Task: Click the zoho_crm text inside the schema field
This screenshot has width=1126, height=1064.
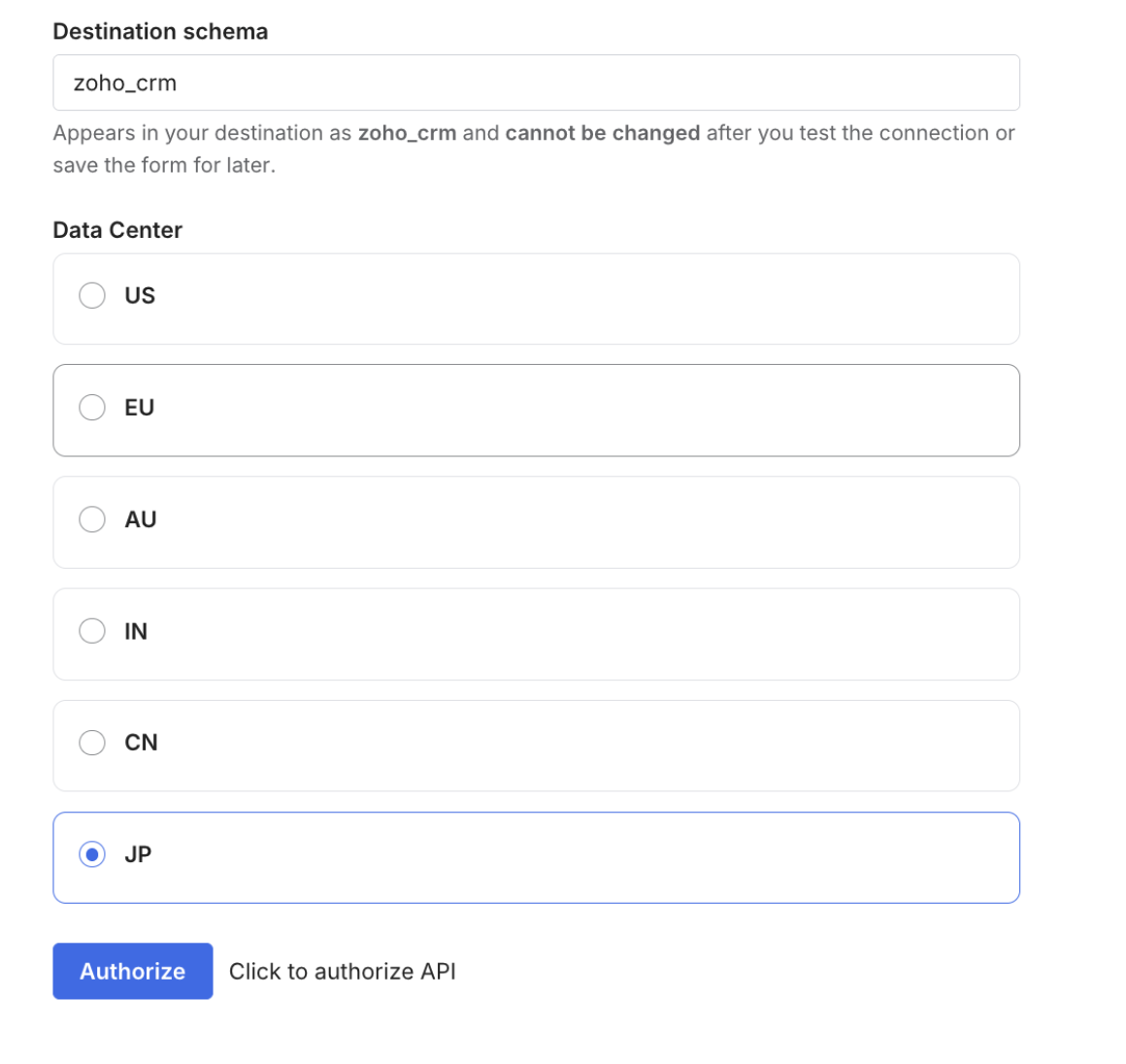Action: 125,83
